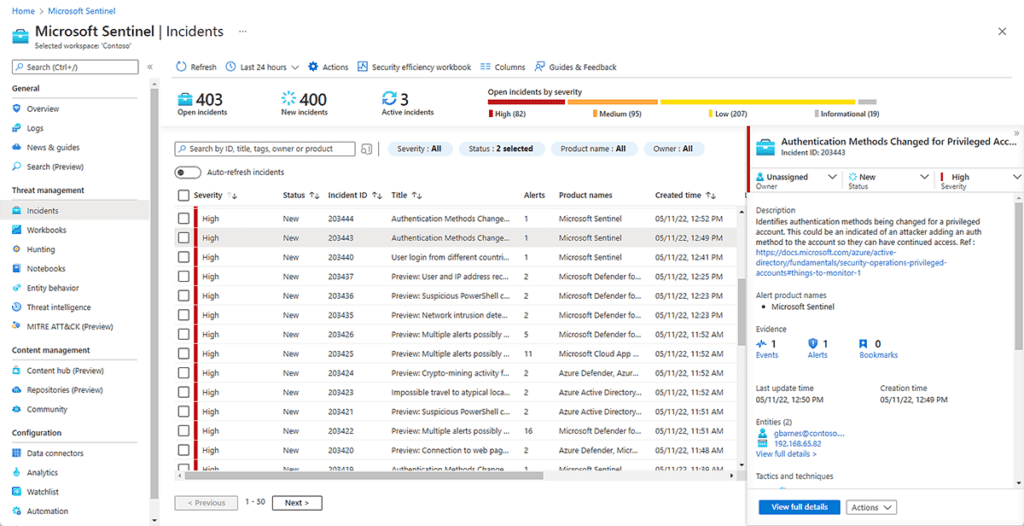Open Hunting from the sidebar

40,249
